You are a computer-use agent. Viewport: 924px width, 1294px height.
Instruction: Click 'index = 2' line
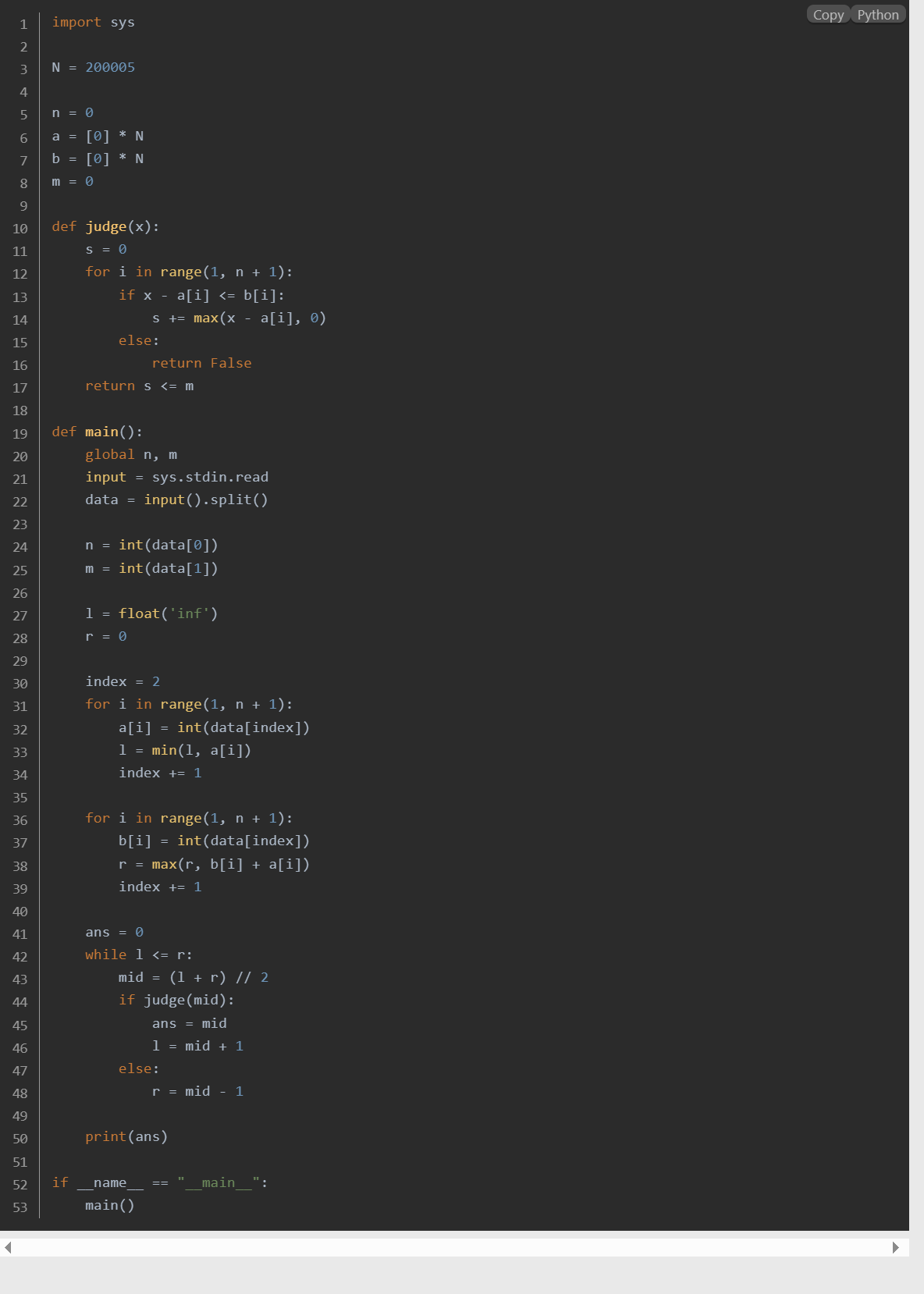coord(123,681)
